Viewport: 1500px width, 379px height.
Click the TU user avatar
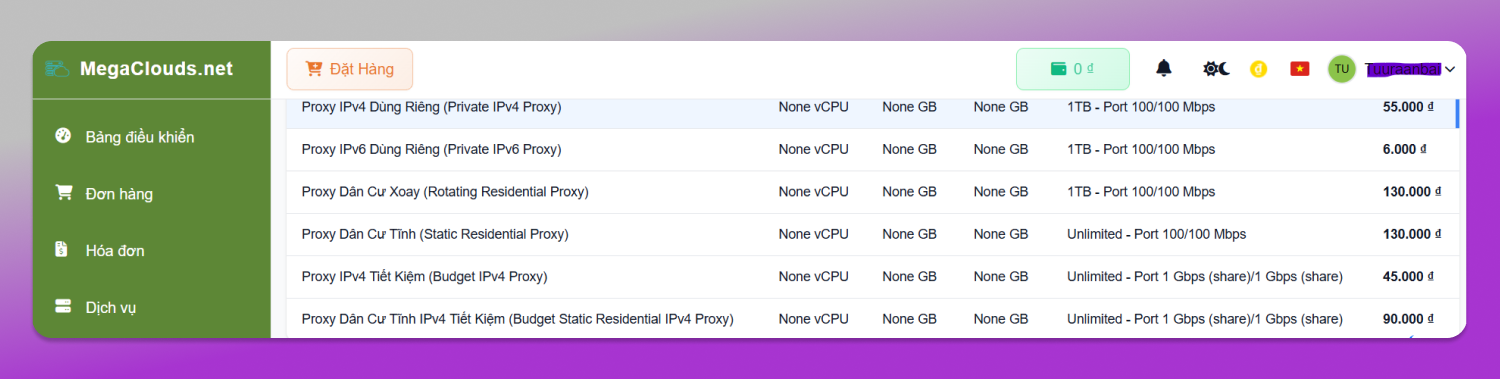[1341, 69]
